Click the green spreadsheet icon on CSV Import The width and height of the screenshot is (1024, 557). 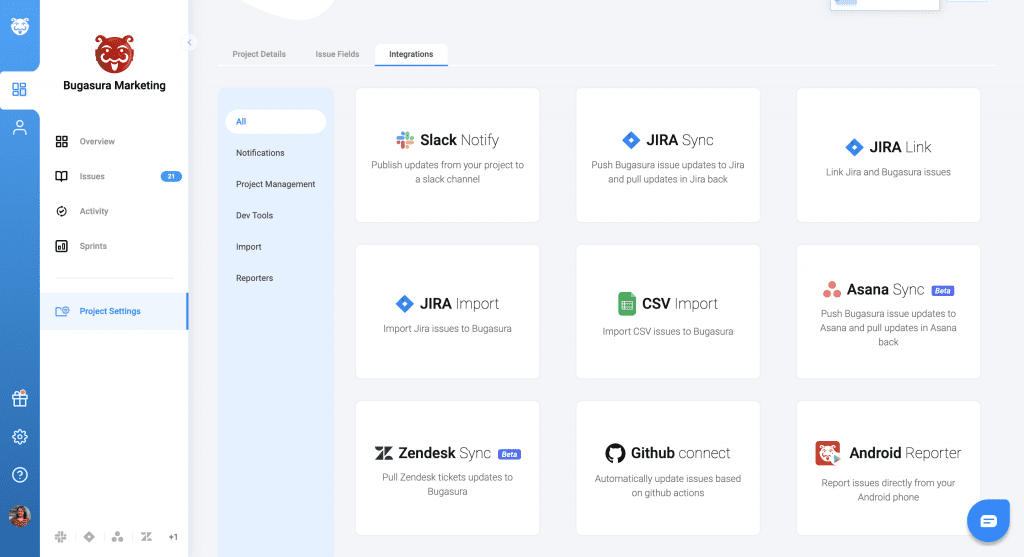(627, 304)
